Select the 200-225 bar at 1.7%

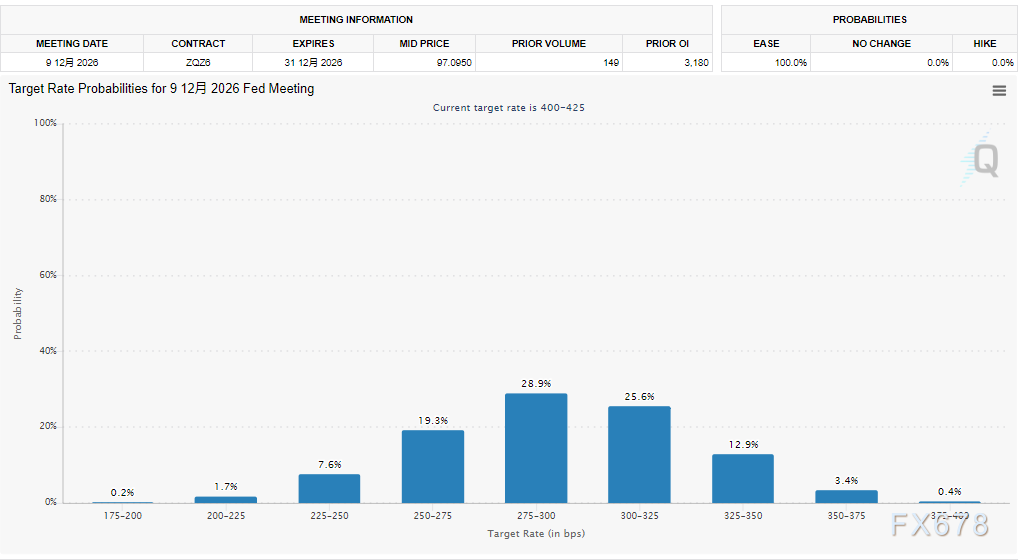point(225,499)
